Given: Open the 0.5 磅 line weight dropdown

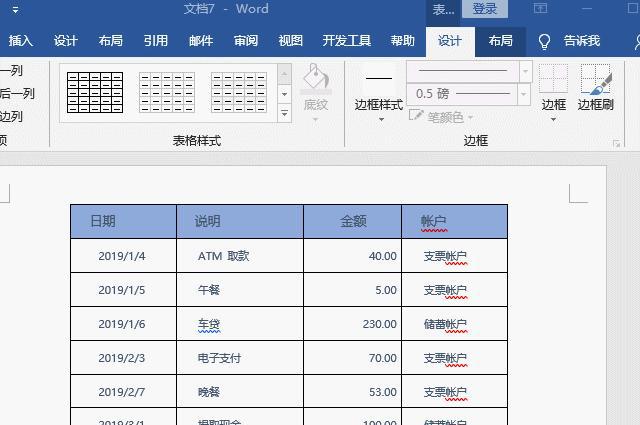Looking at the screenshot, I should (x=524, y=94).
